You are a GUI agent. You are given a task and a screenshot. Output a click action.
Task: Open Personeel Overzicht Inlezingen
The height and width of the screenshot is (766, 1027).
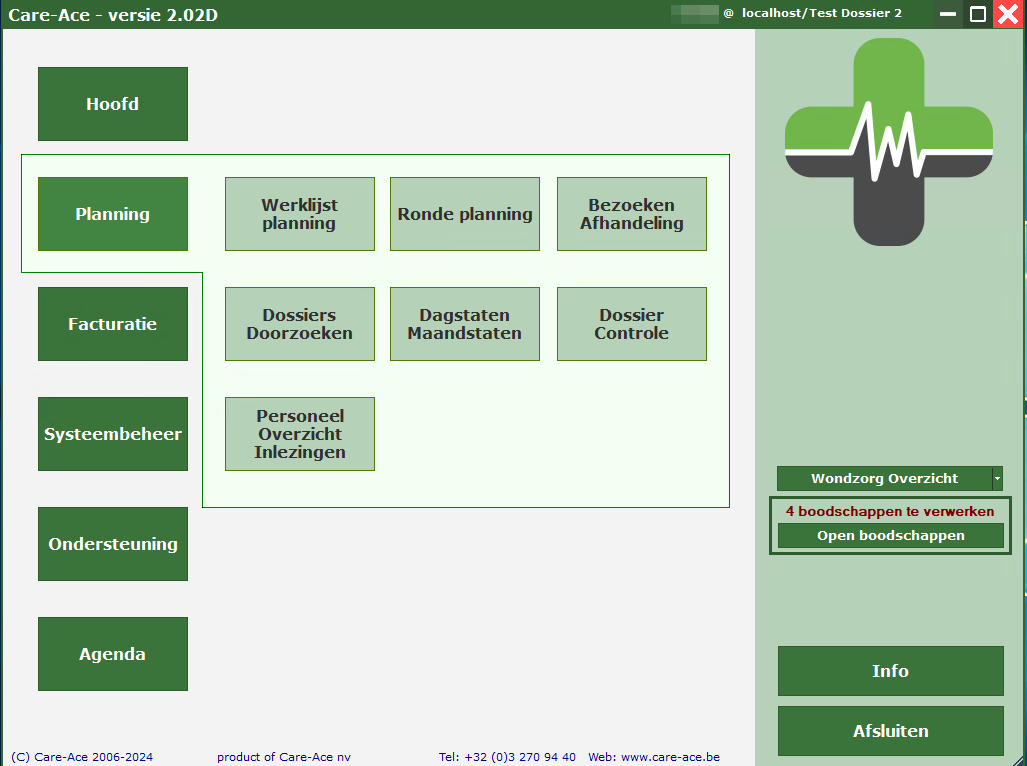(x=300, y=434)
